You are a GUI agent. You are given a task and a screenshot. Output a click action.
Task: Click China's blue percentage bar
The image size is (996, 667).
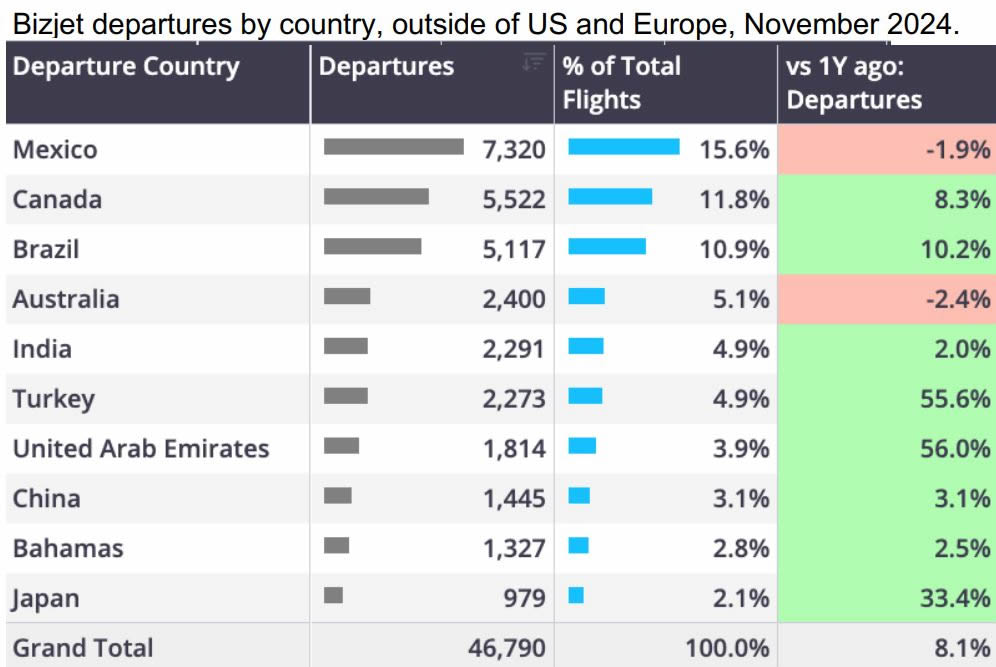tap(579, 495)
